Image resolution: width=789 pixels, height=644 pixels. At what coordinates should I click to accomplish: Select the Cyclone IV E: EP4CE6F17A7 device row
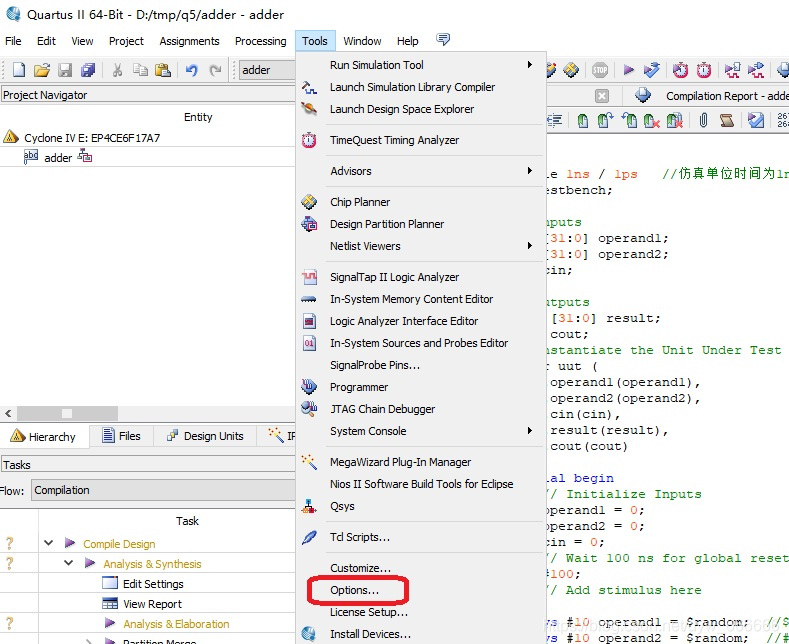[x=92, y=137]
